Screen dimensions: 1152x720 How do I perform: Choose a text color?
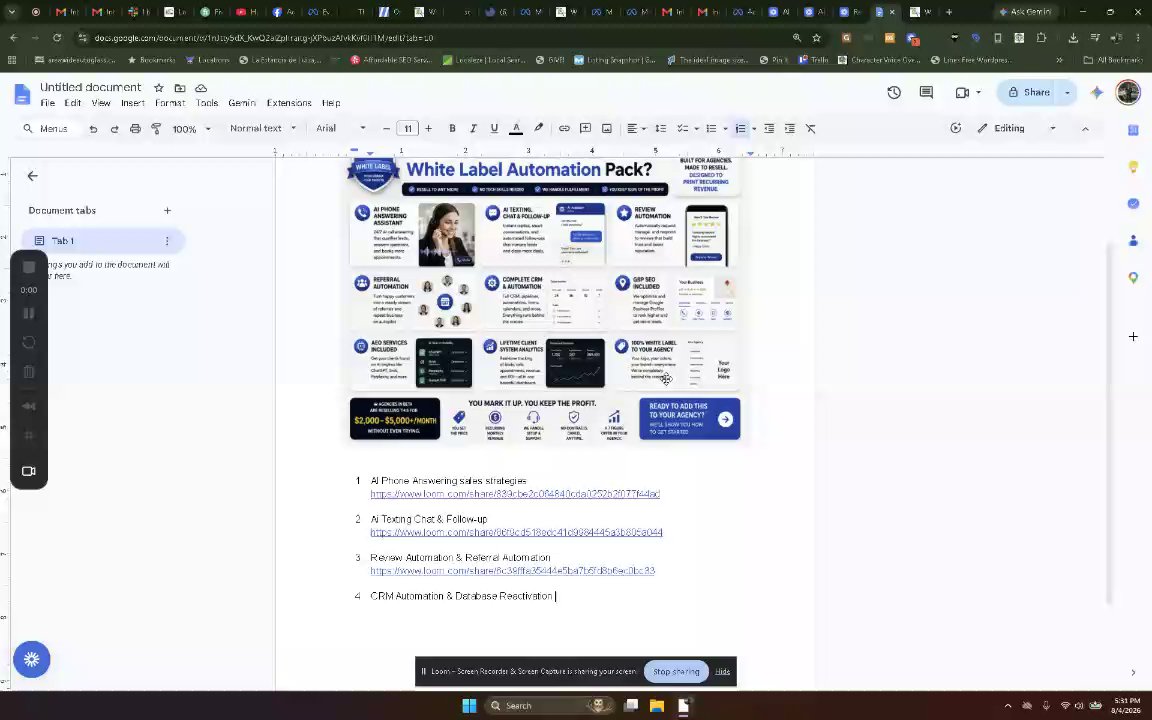tap(516, 129)
